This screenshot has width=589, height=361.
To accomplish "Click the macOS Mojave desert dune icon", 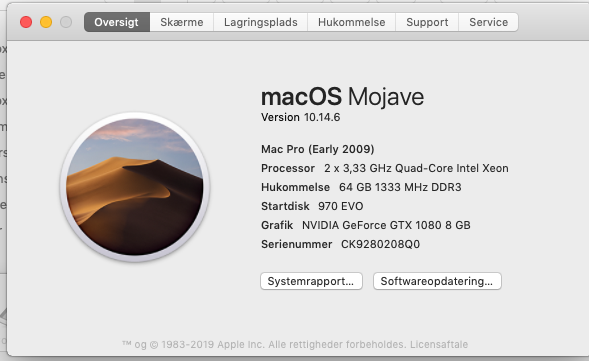I will point(134,187).
